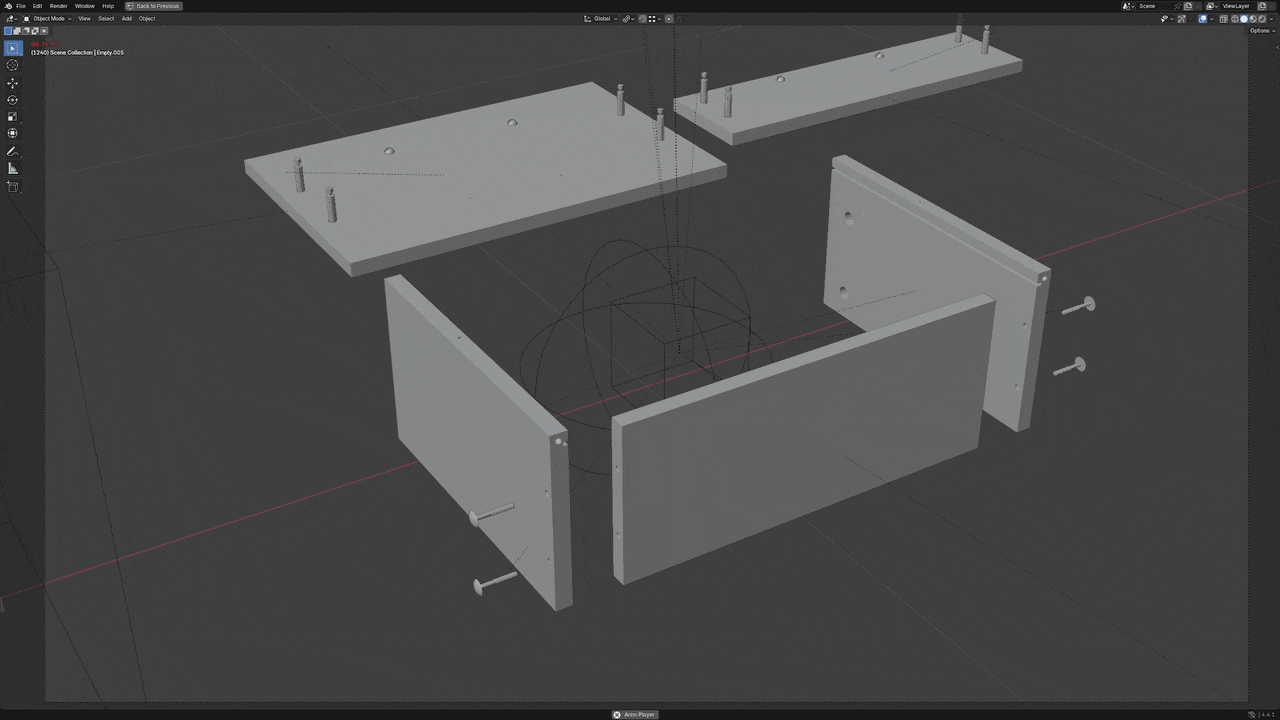Select the Annotate pencil tool

12,152
